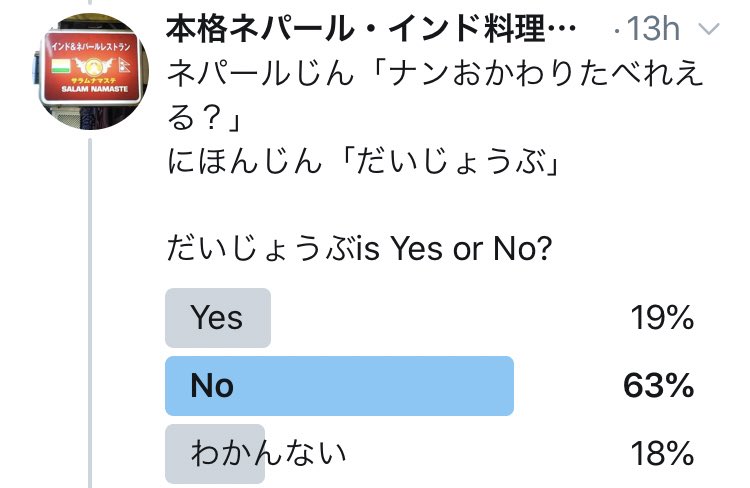The height and width of the screenshot is (488, 750).
Task: Vote for the "Yes" poll option
Action: coord(217,317)
